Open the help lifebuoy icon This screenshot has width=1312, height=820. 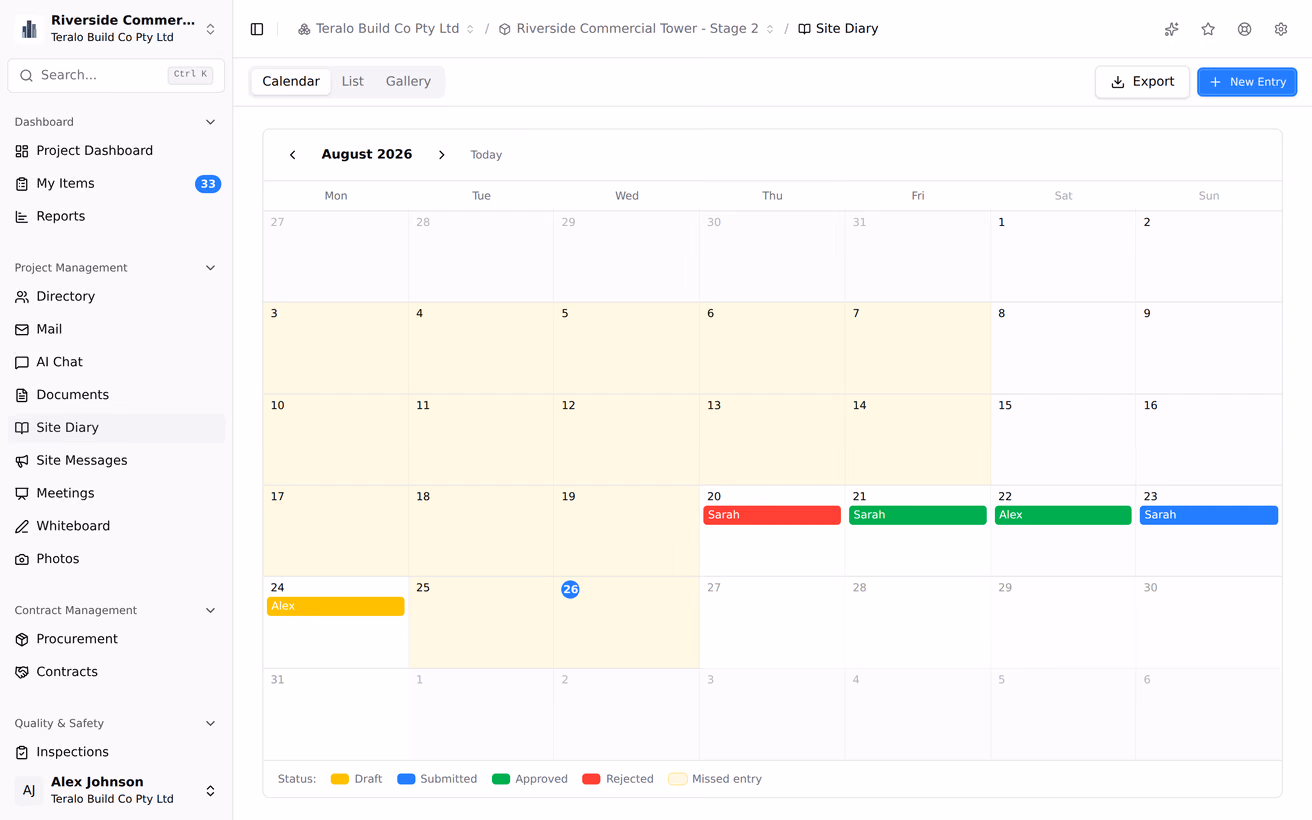tap(1244, 29)
